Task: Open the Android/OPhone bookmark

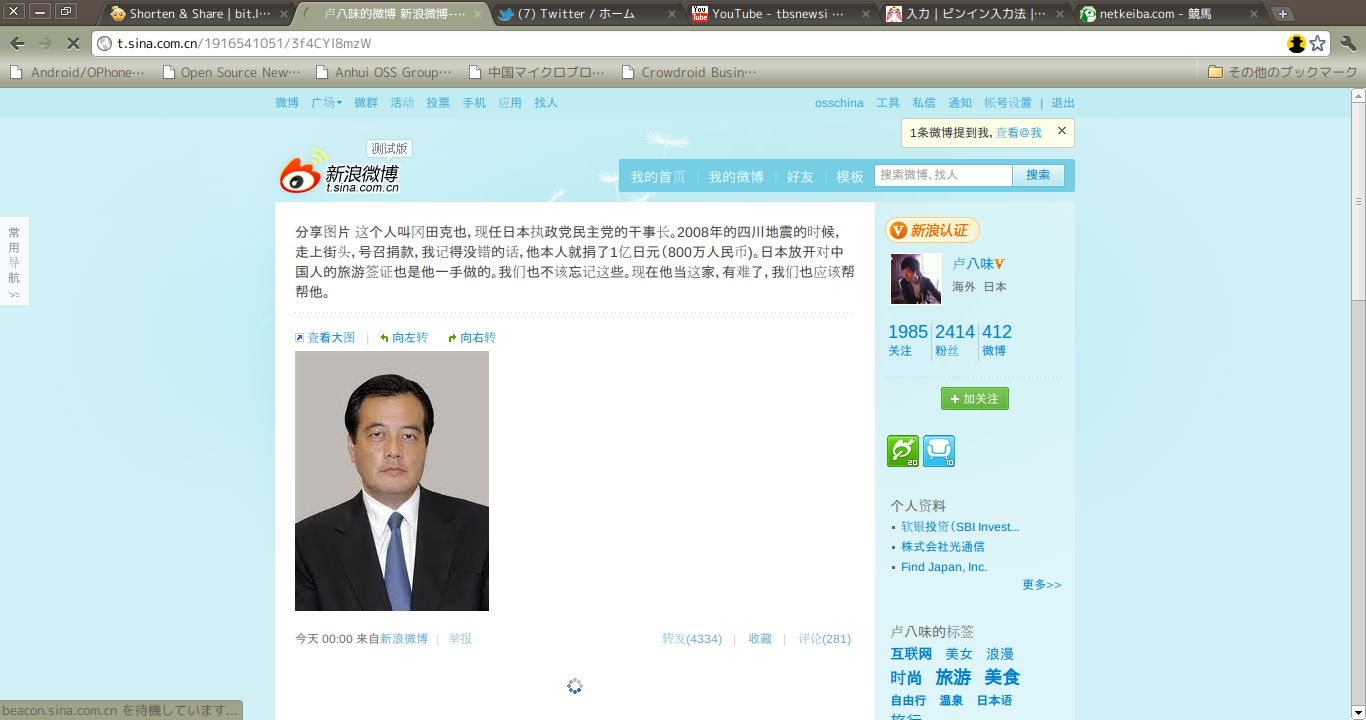Action: click(77, 72)
